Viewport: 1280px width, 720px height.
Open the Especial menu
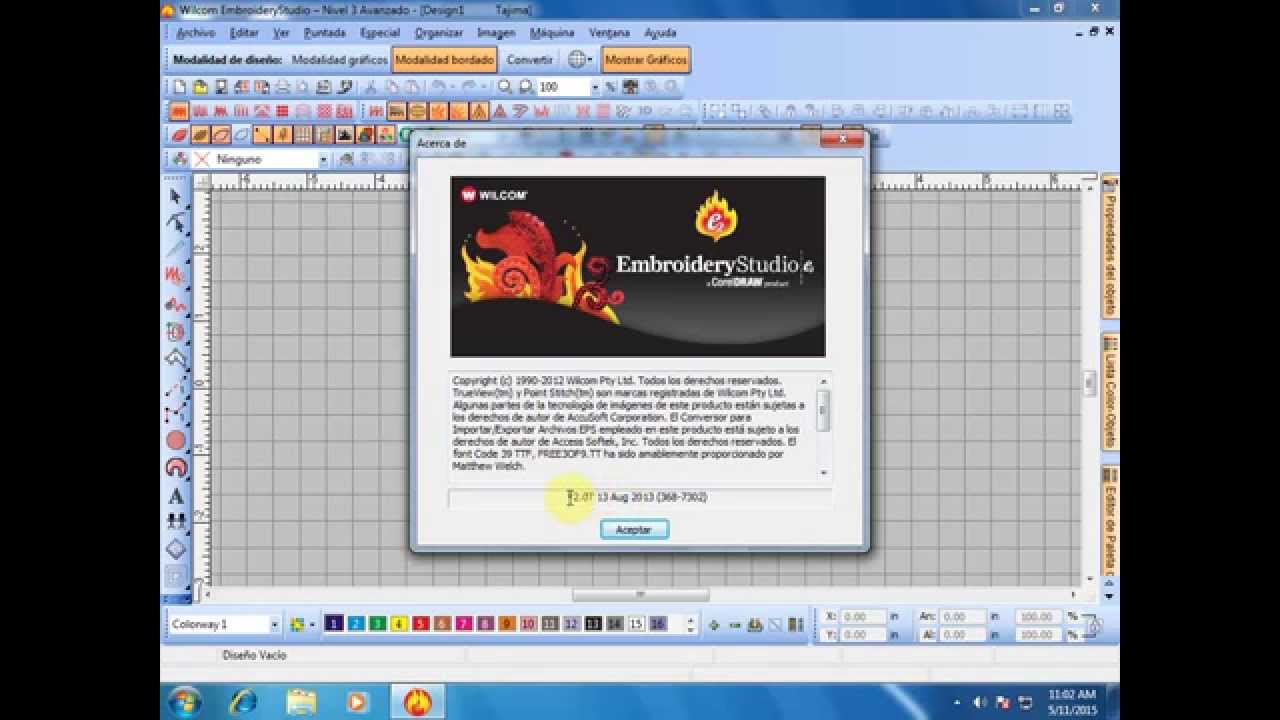tap(380, 33)
